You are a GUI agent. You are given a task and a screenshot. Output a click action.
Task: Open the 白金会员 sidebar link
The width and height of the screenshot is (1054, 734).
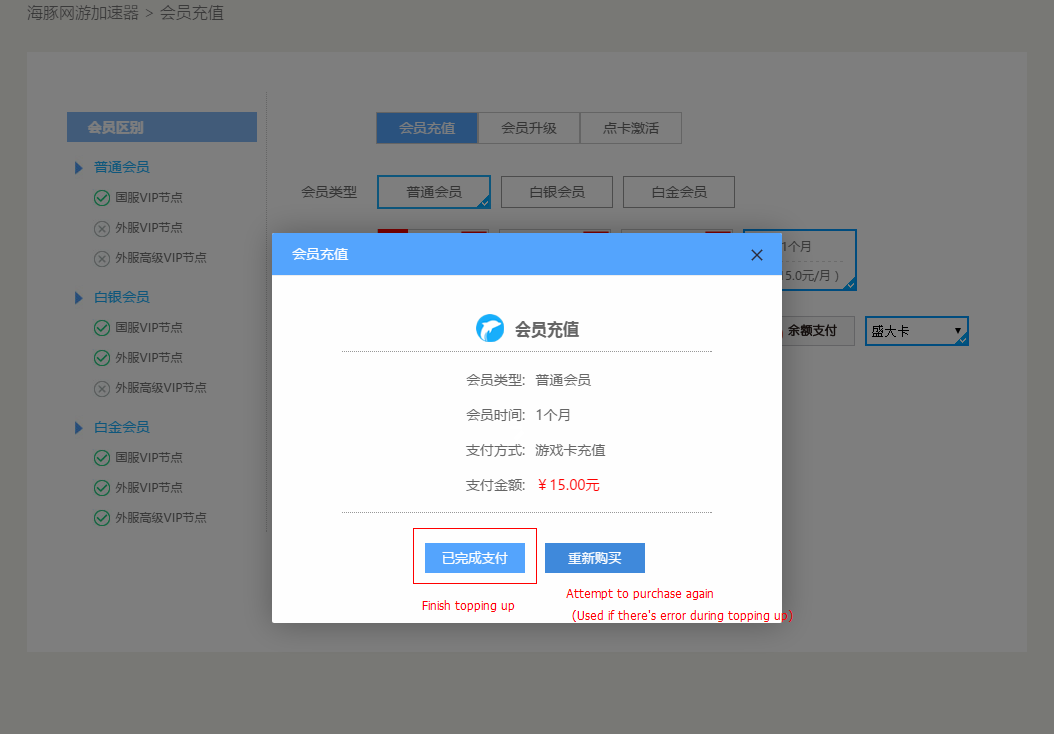[x=122, y=427]
